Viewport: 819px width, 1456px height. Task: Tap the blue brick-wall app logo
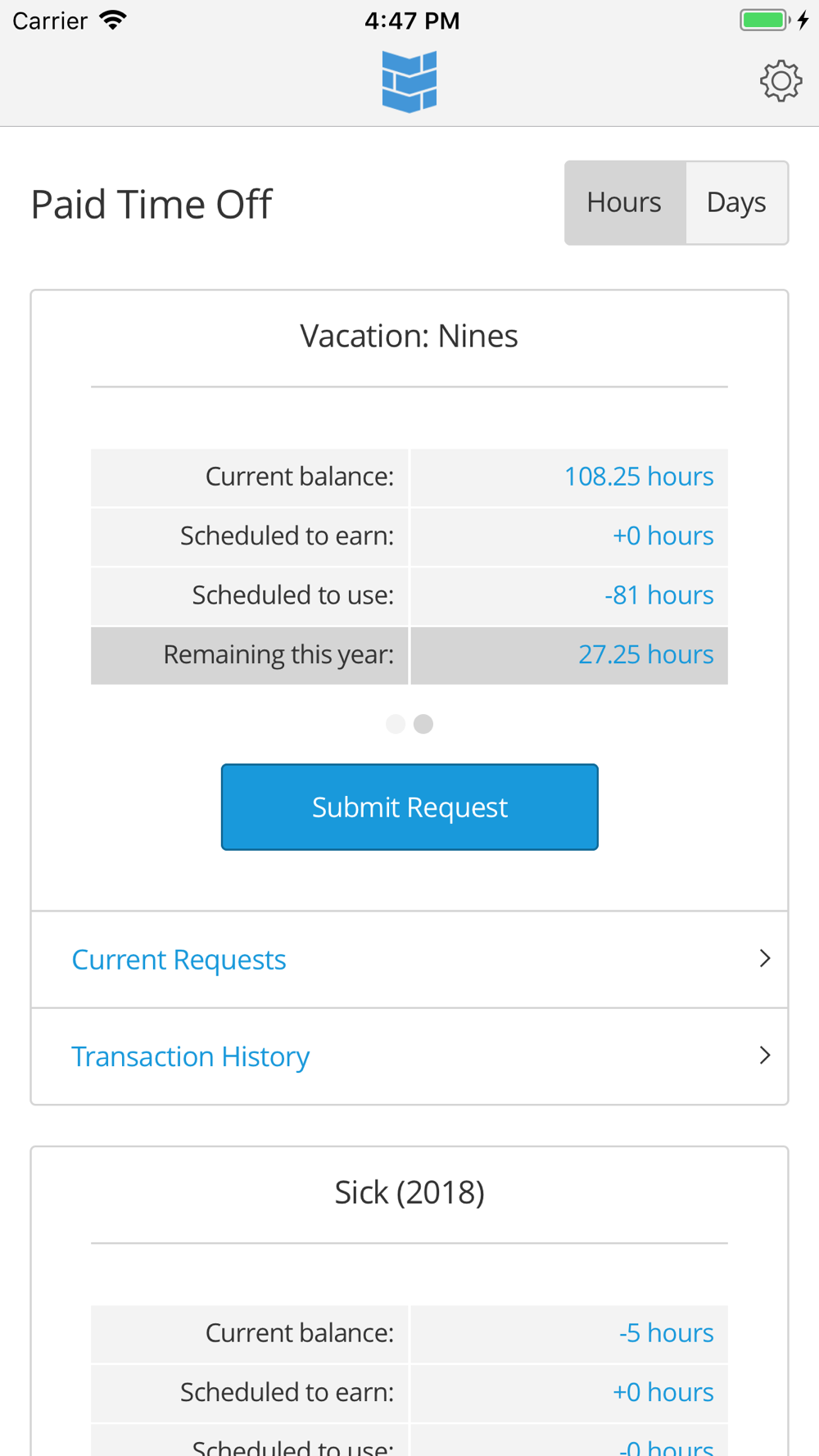point(409,81)
